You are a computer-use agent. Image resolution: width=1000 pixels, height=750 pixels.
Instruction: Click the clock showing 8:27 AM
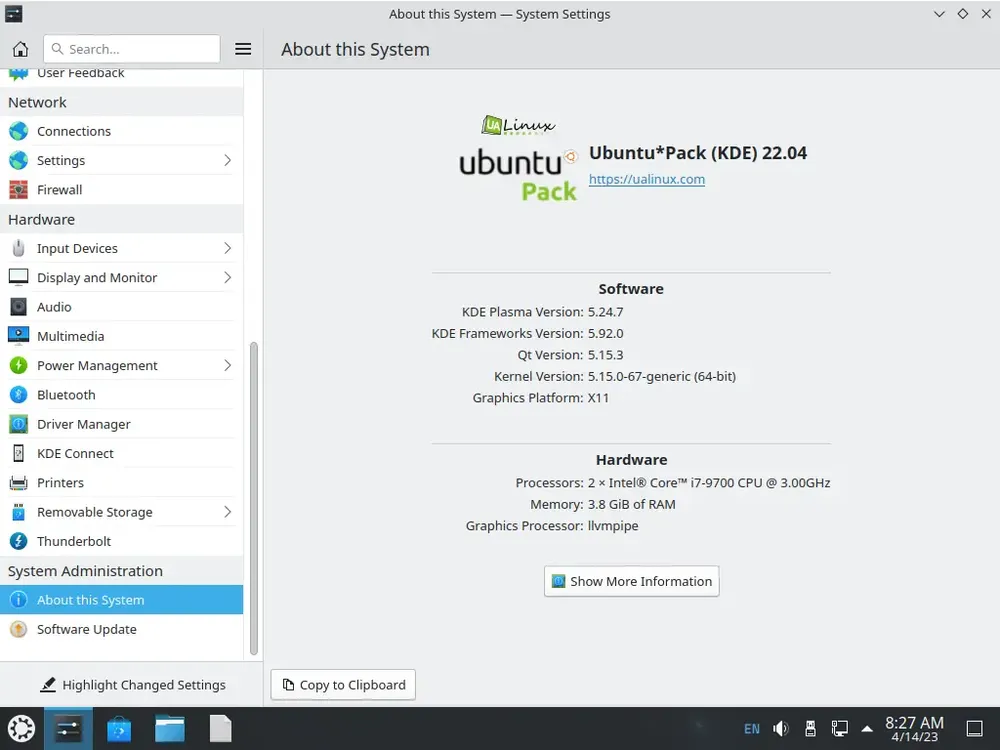[915, 729]
